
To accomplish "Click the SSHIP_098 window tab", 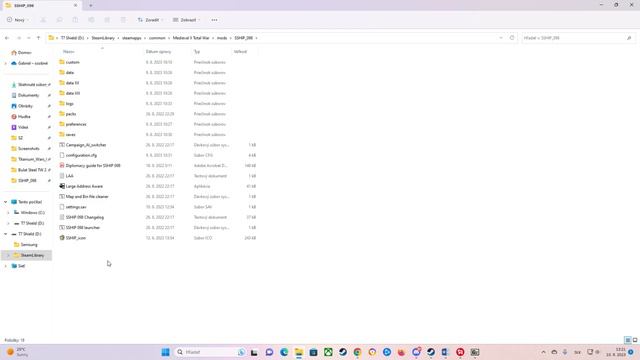I will (41, 5).
